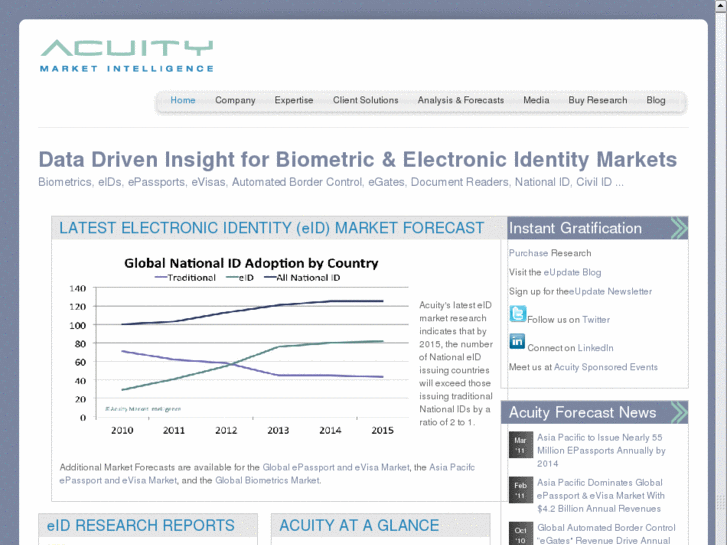Viewport: 727px width, 545px height.
Task: Click the Data Driven Insight main headline
Action: point(357,160)
